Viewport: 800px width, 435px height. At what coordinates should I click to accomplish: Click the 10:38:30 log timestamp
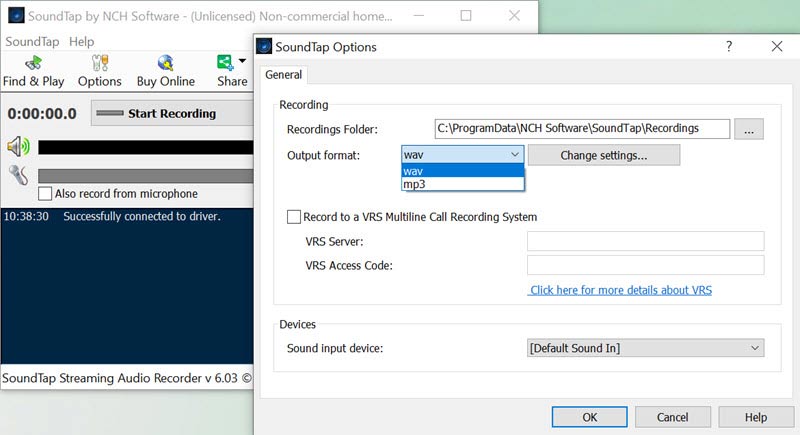pos(26,216)
